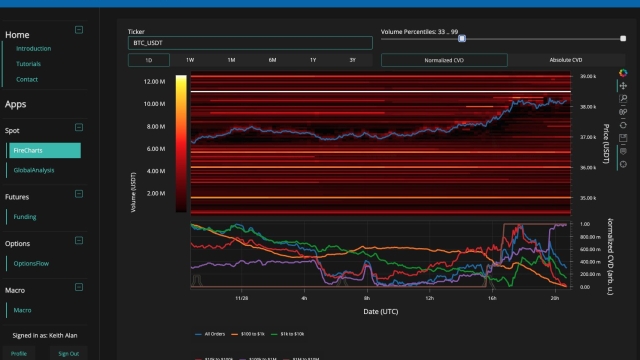Toggle $1k to $10k series in legend
The width and height of the screenshot is (640, 360).
[x=287, y=334]
